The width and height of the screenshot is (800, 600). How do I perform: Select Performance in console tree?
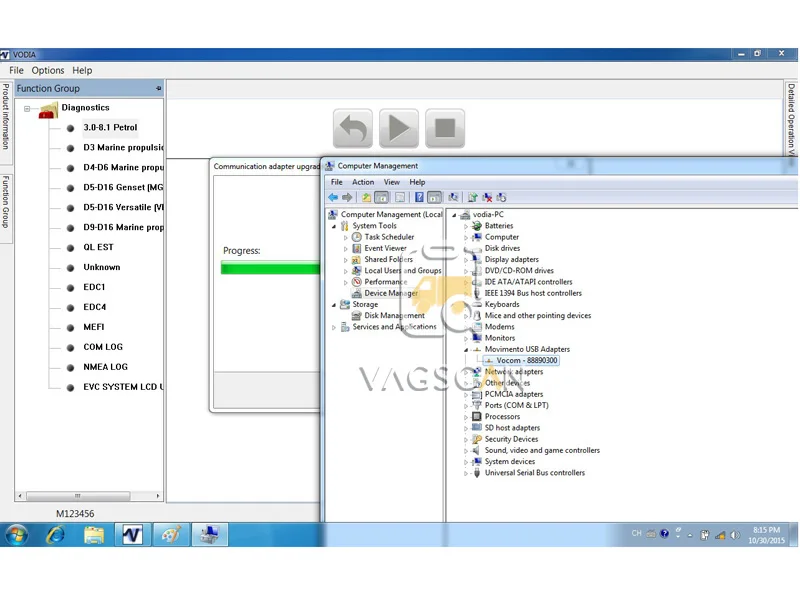pos(386,282)
